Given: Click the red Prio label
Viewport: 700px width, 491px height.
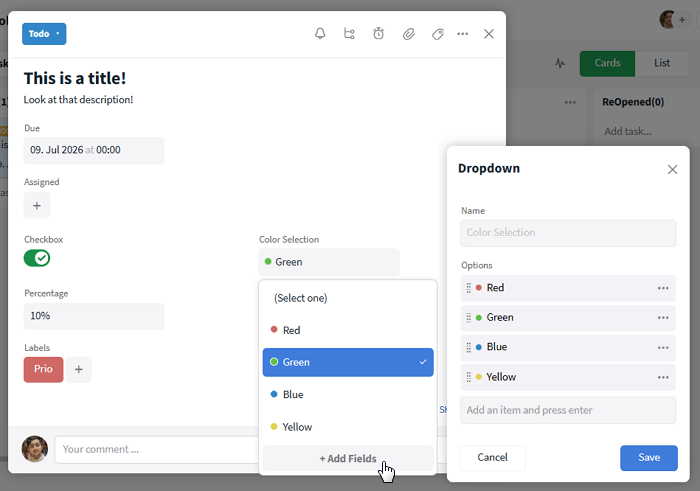Looking at the screenshot, I should (43, 369).
